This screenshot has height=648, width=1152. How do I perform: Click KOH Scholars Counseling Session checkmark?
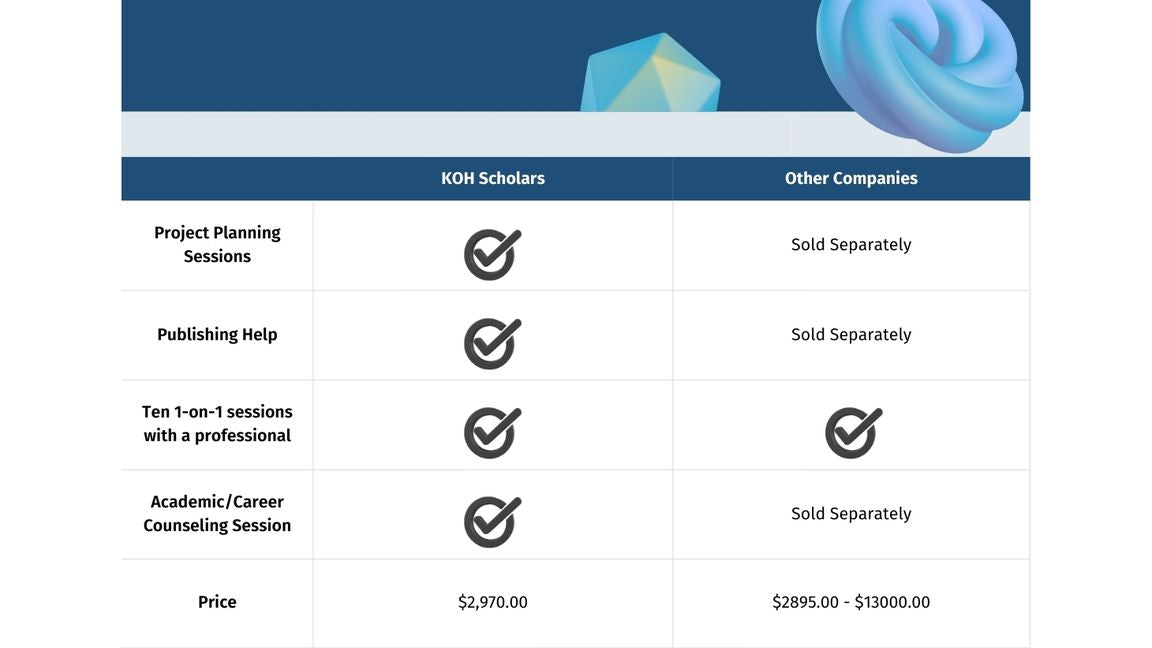[492, 521]
